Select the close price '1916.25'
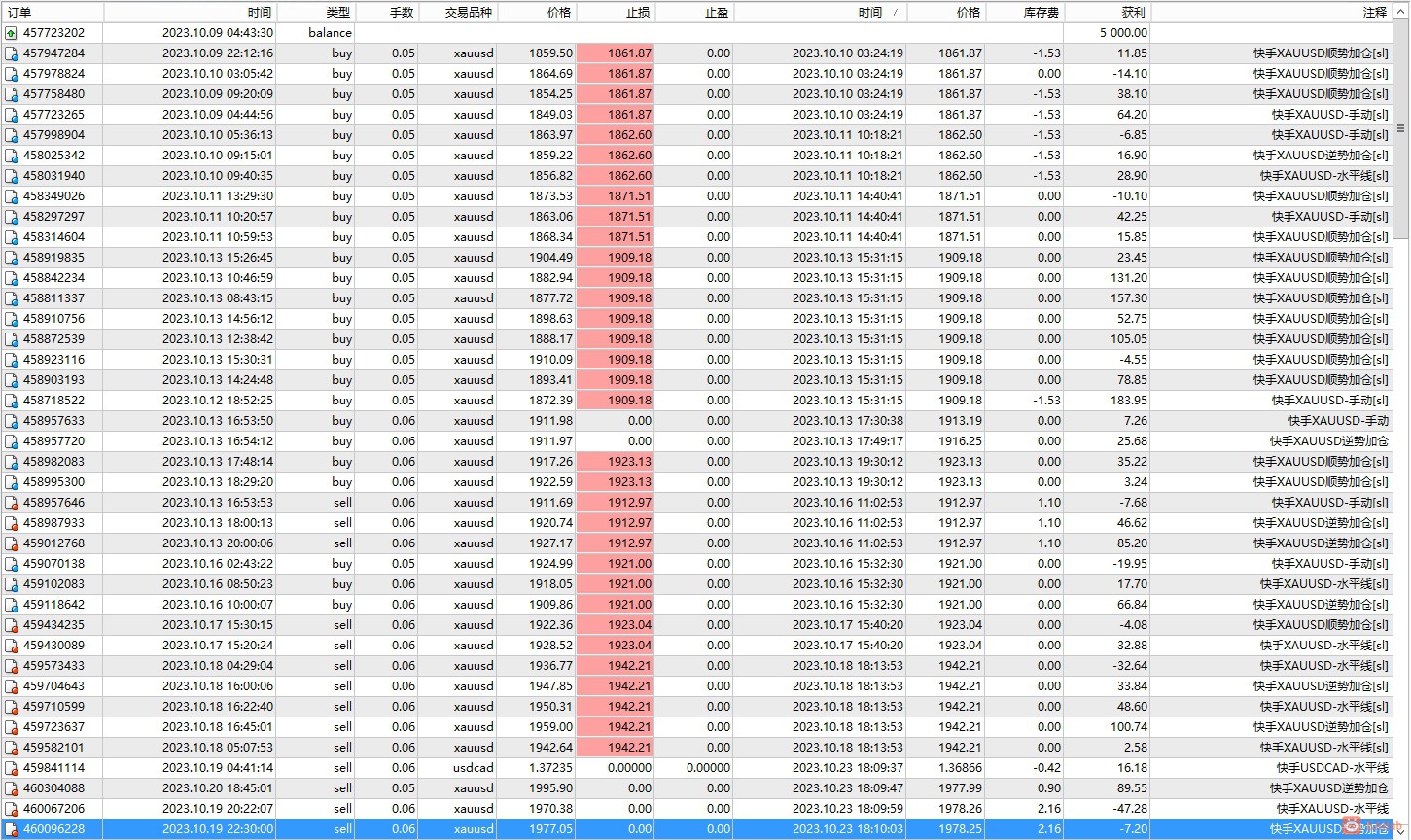This screenshot has height=840, width=1411. (x=961, y=441)
